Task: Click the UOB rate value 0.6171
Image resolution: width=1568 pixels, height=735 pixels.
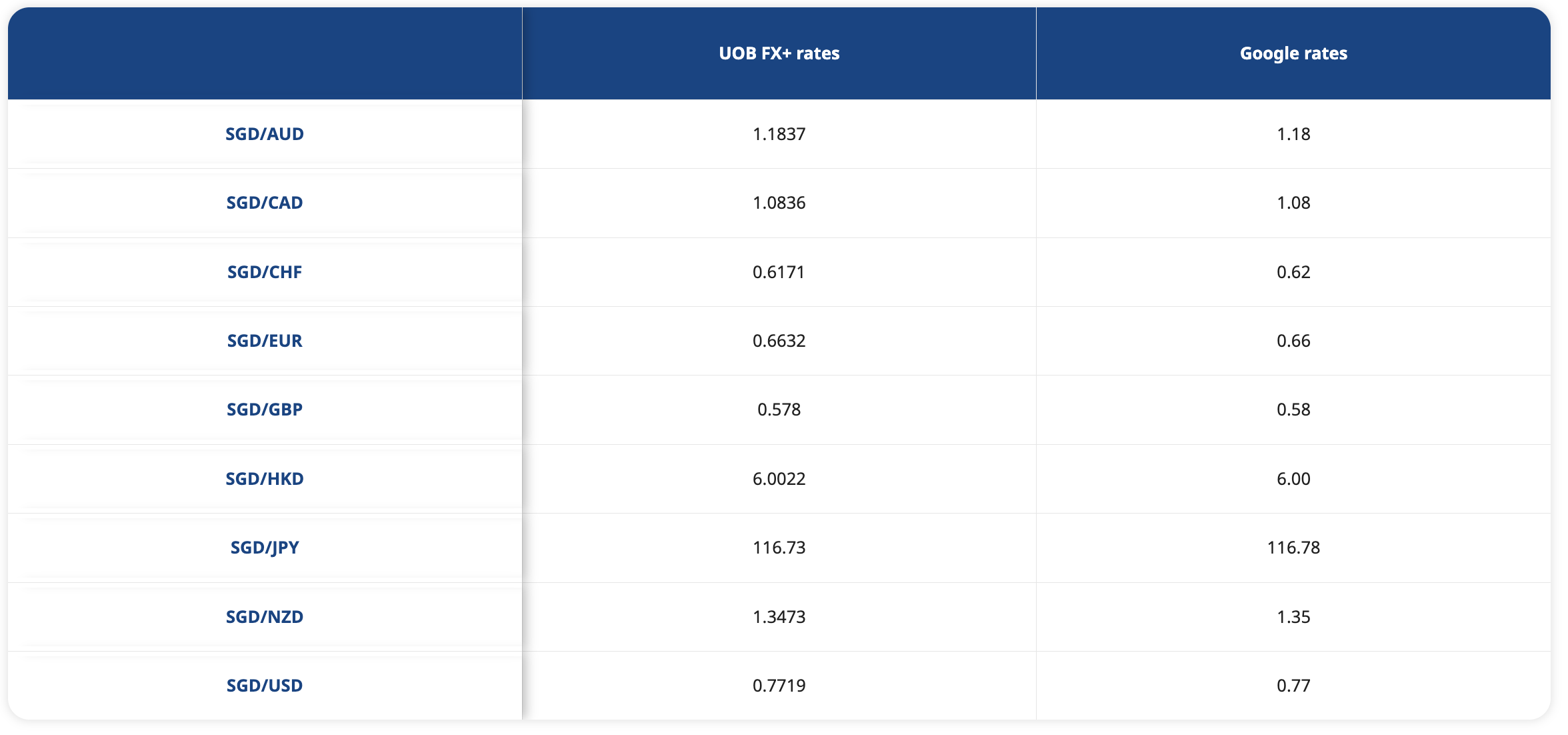Action: (779, 272)
